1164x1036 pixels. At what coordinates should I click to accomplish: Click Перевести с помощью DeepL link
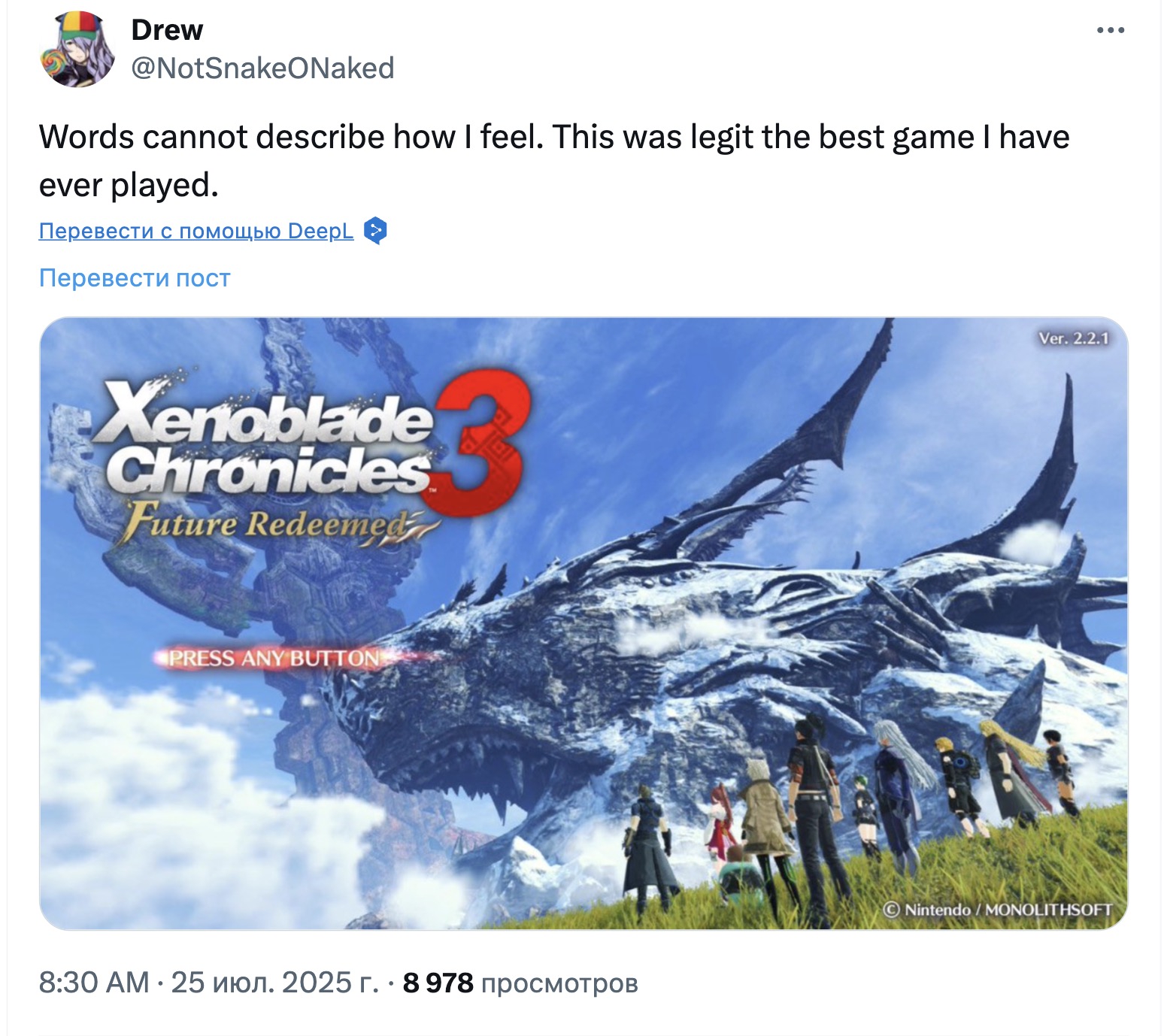196,231
